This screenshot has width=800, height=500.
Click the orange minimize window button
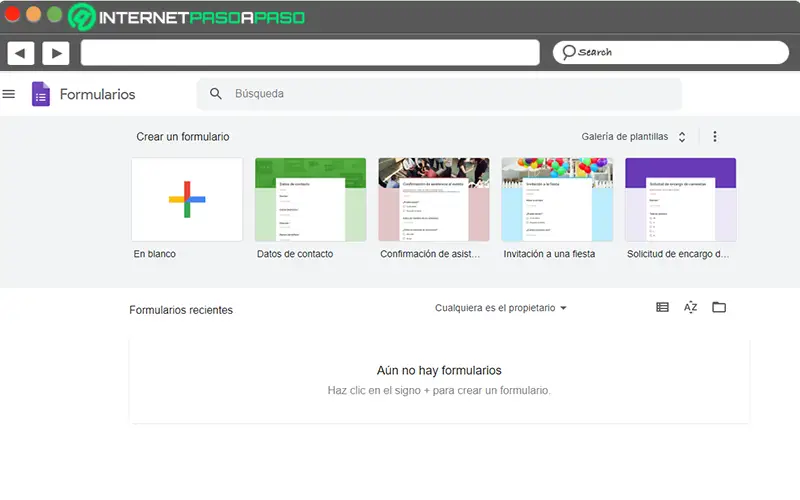pos(33,14)
